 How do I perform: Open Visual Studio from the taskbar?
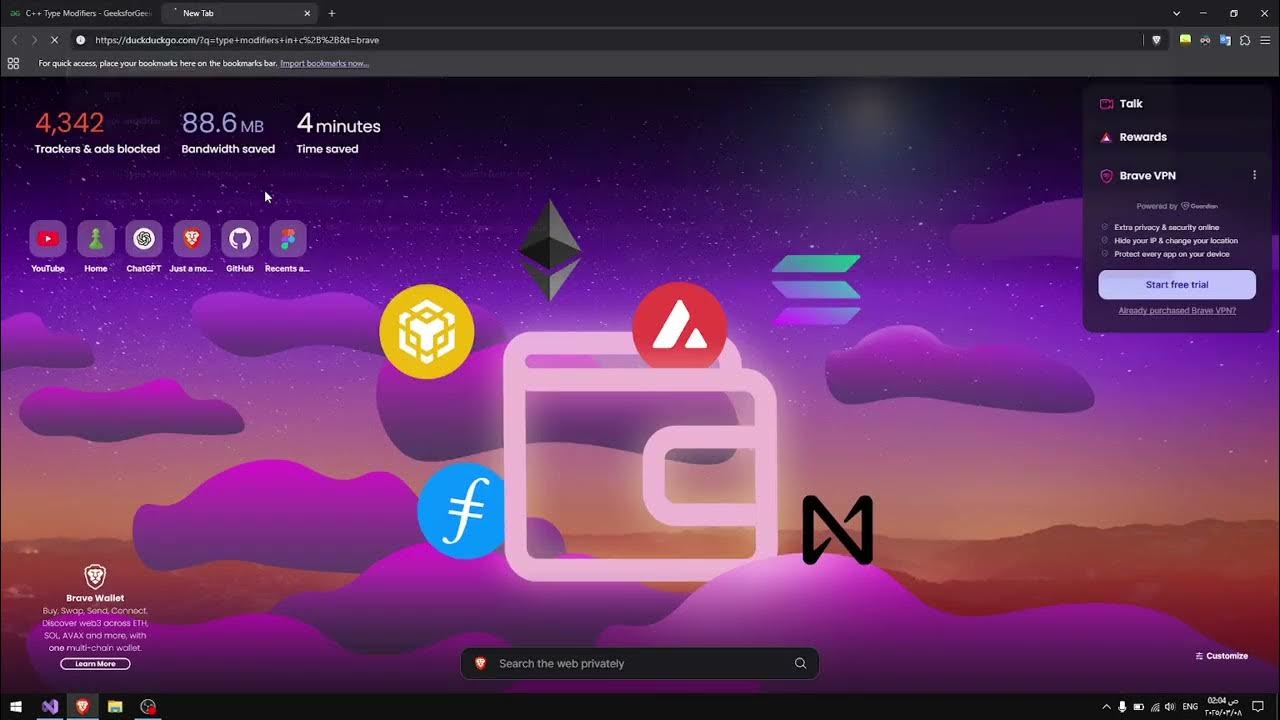pos(50,707)
